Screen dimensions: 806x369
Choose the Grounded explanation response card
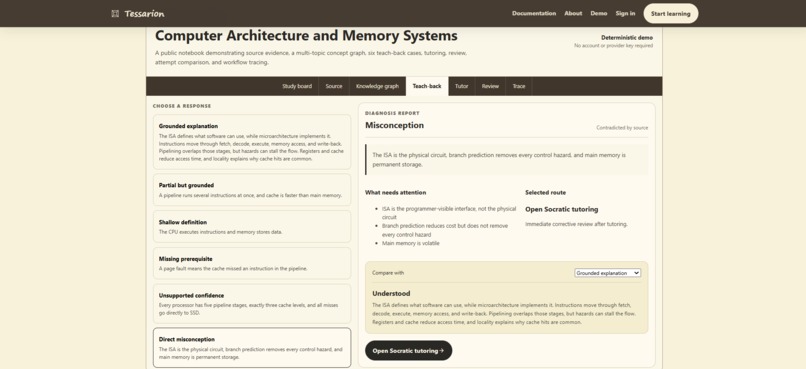click(252, 142)
